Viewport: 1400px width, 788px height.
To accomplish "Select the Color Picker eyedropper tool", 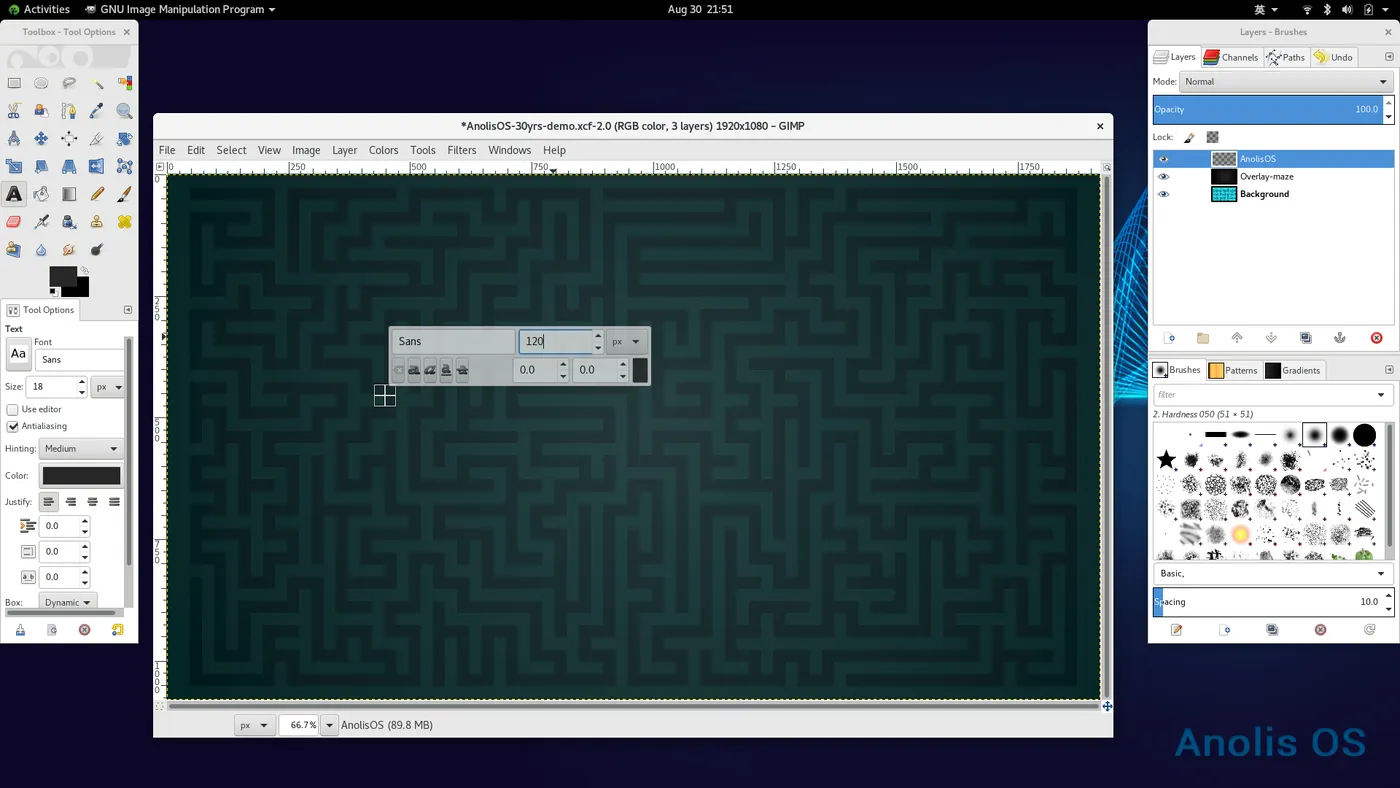I will pos(97,111).
